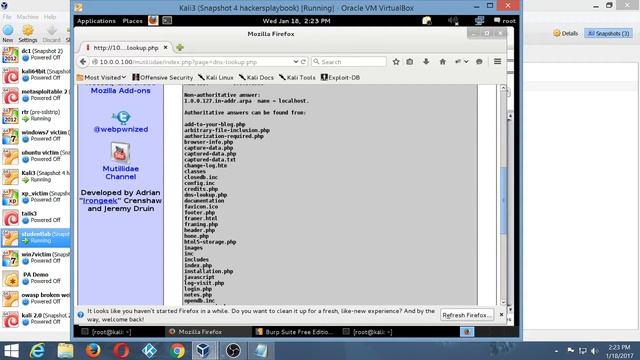
Task: Open the Kodi icon in Windows taskbar
Action: click(x=149, y=351)
